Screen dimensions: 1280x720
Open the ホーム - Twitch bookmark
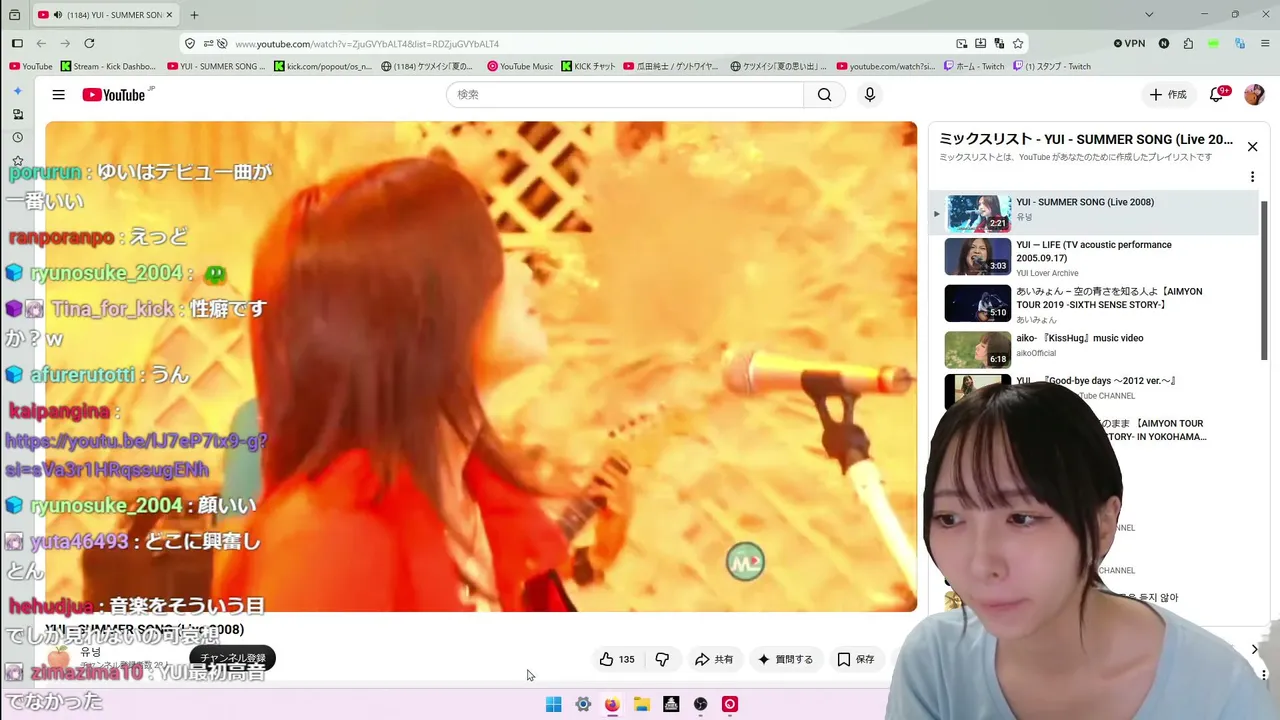pyautogui.click(x=973, y=66)
